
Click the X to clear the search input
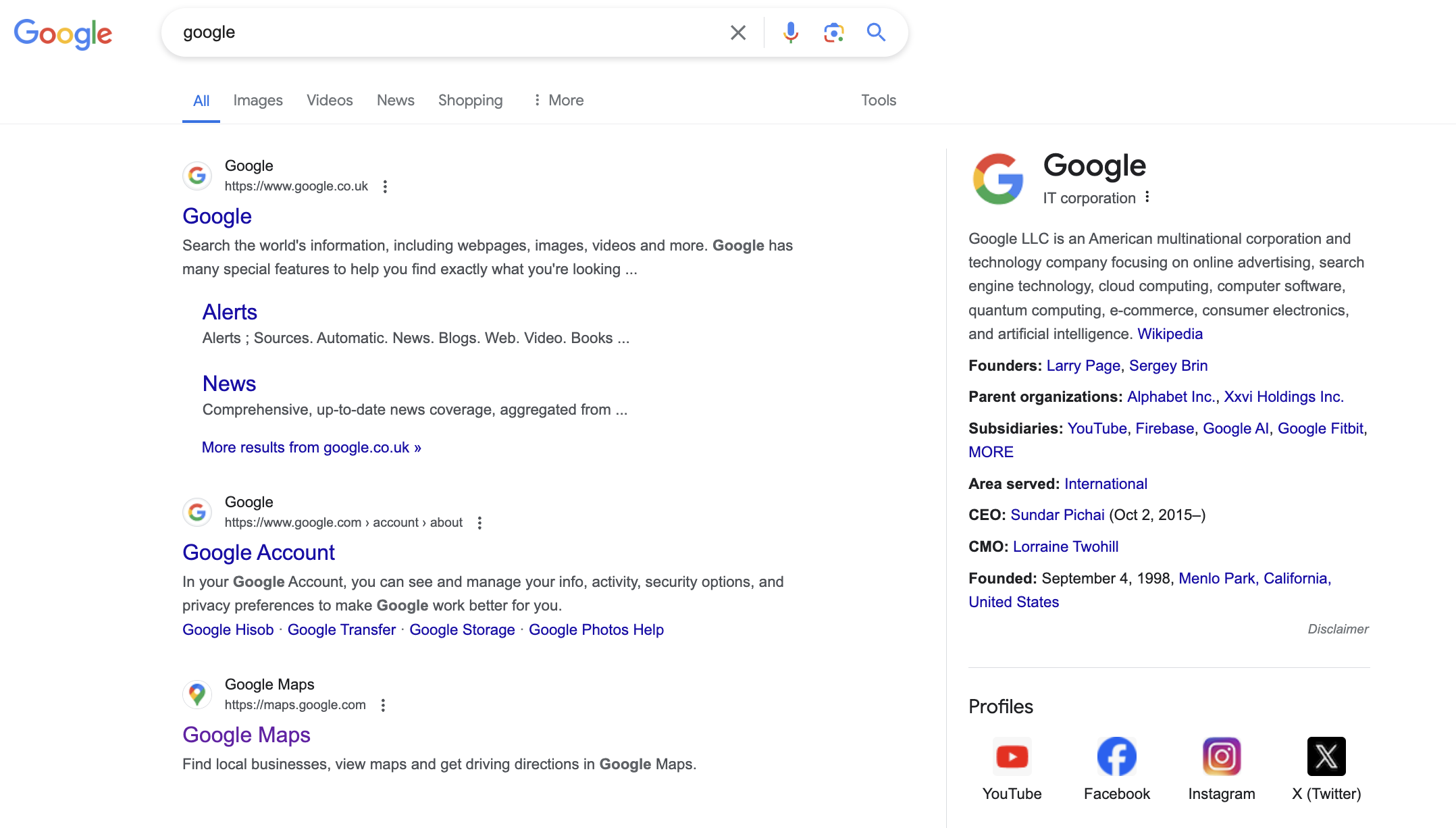click(738, 33)
